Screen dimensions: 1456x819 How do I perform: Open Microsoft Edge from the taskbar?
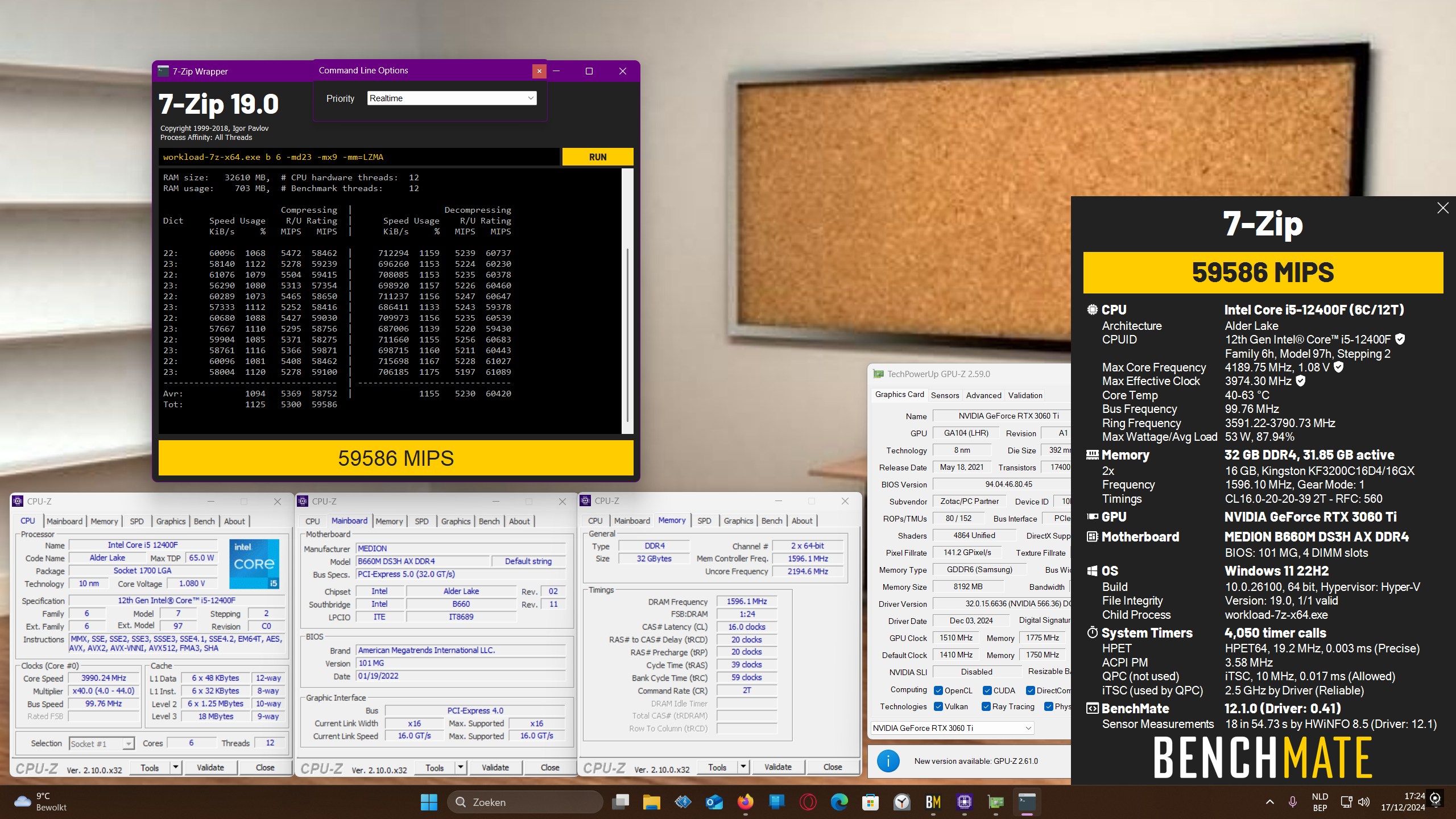(839, 802)
